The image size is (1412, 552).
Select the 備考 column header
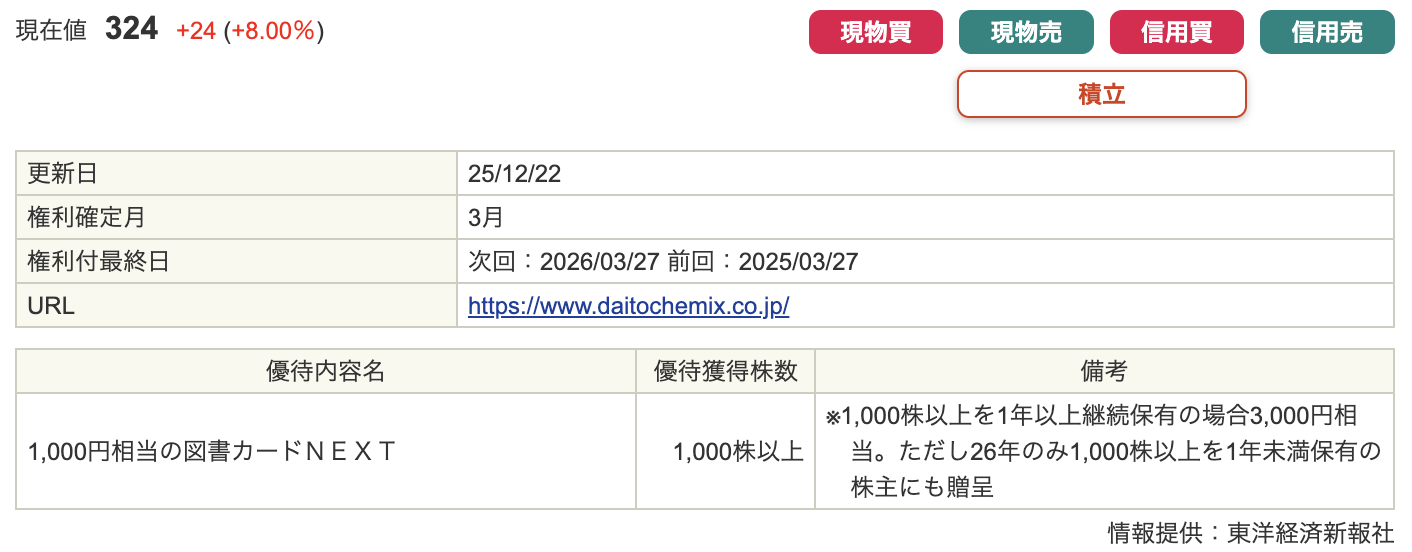[1103, 371]
